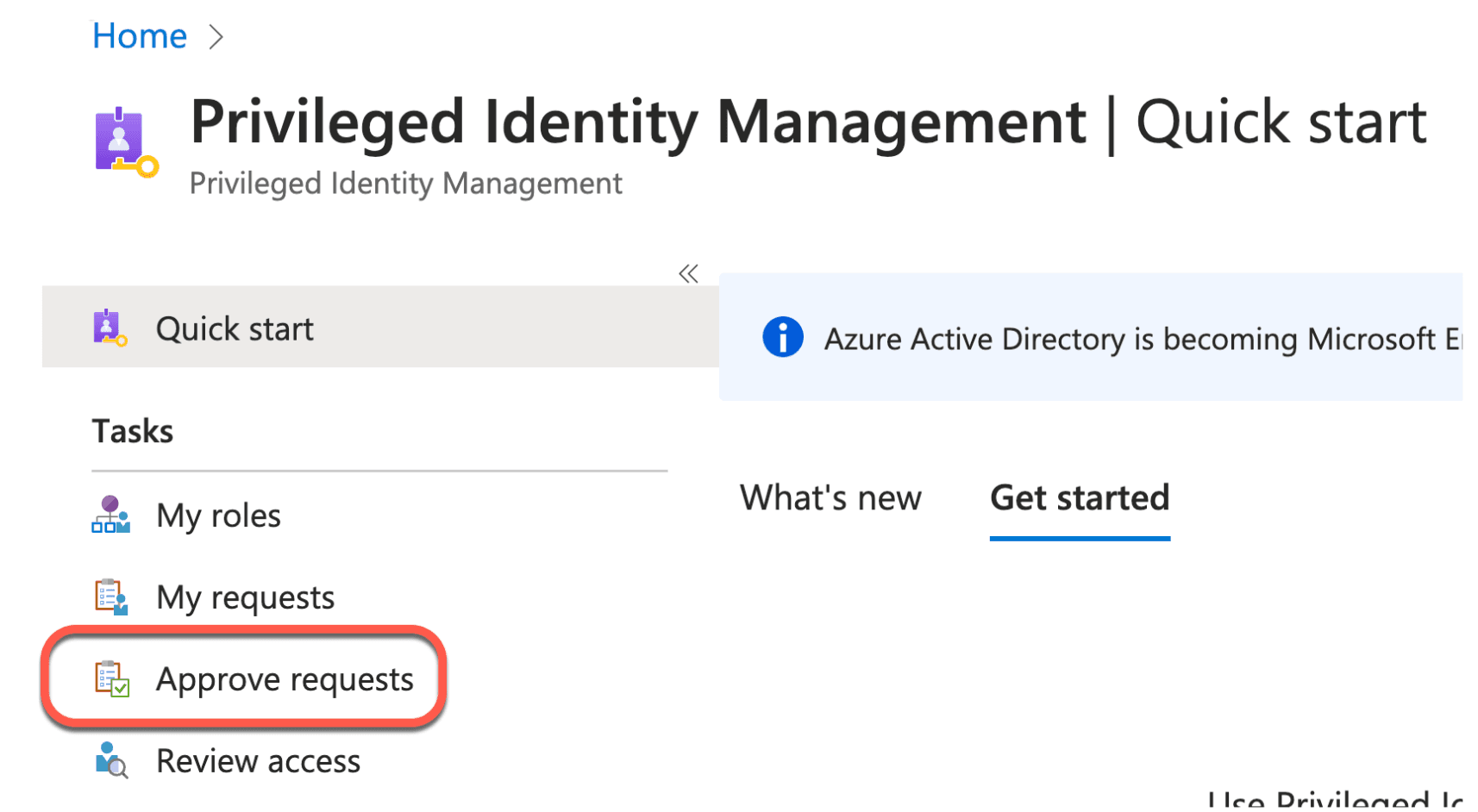Switch to the What's new tab
1478x812 pixels.
click(830, 498)
